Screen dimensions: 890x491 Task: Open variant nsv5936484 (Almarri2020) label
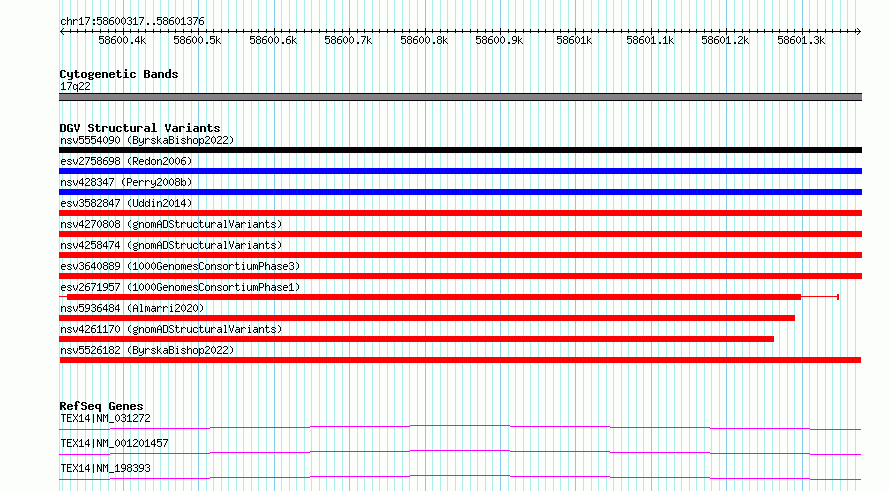pos(132,308)
